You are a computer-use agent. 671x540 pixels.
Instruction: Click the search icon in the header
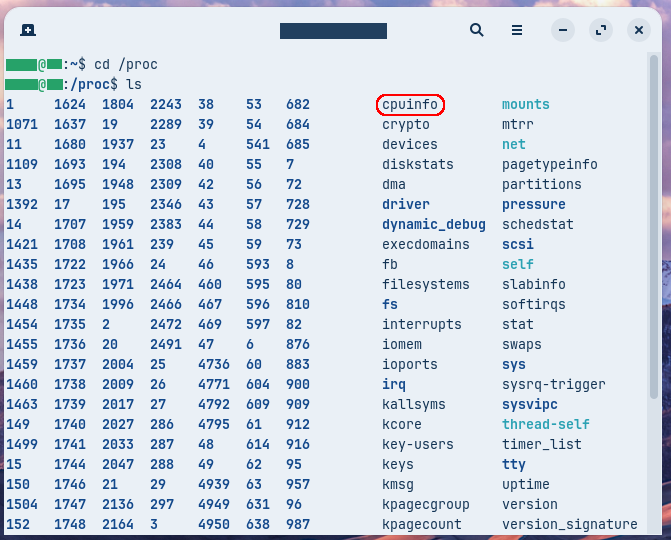[x=477, y=30]
